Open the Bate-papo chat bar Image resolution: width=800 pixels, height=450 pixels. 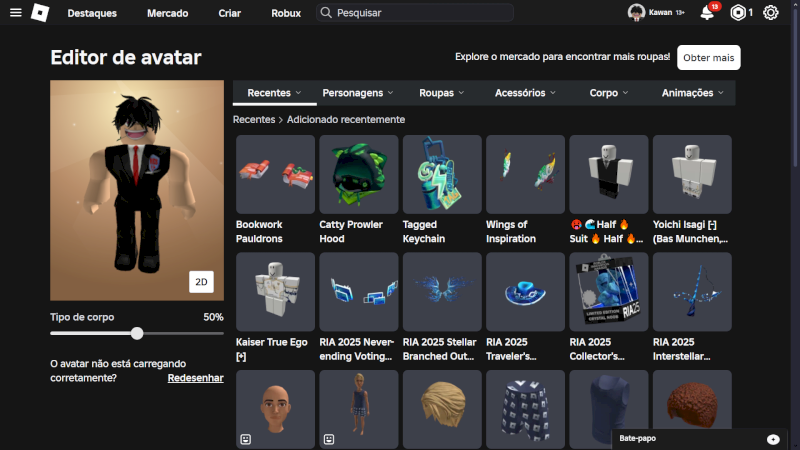tap(699, 439)
